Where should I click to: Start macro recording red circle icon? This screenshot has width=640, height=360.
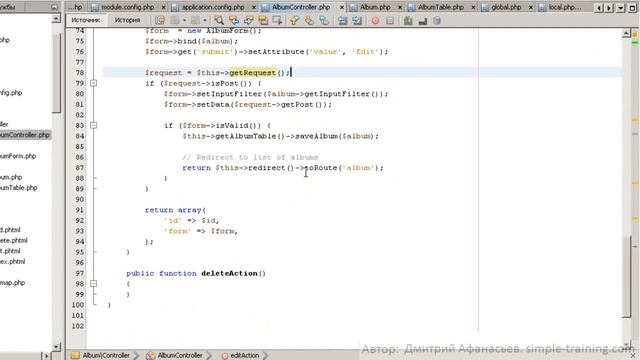(375, 20)
